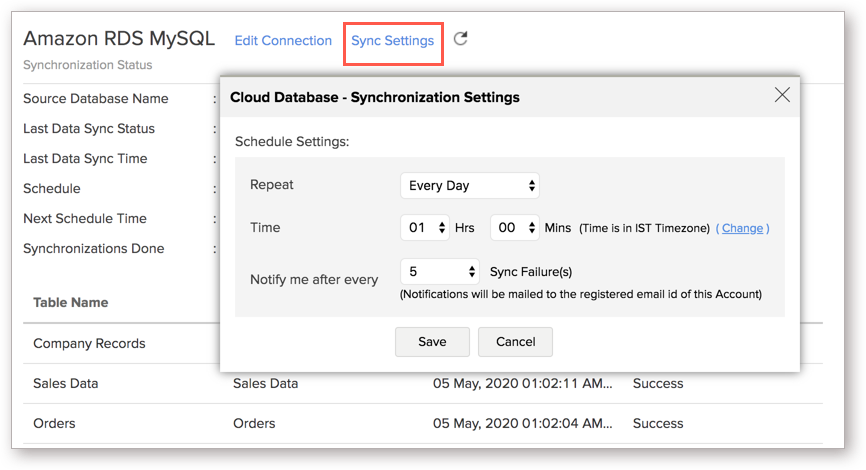Click the refresh sync status icon

[461, 39]
